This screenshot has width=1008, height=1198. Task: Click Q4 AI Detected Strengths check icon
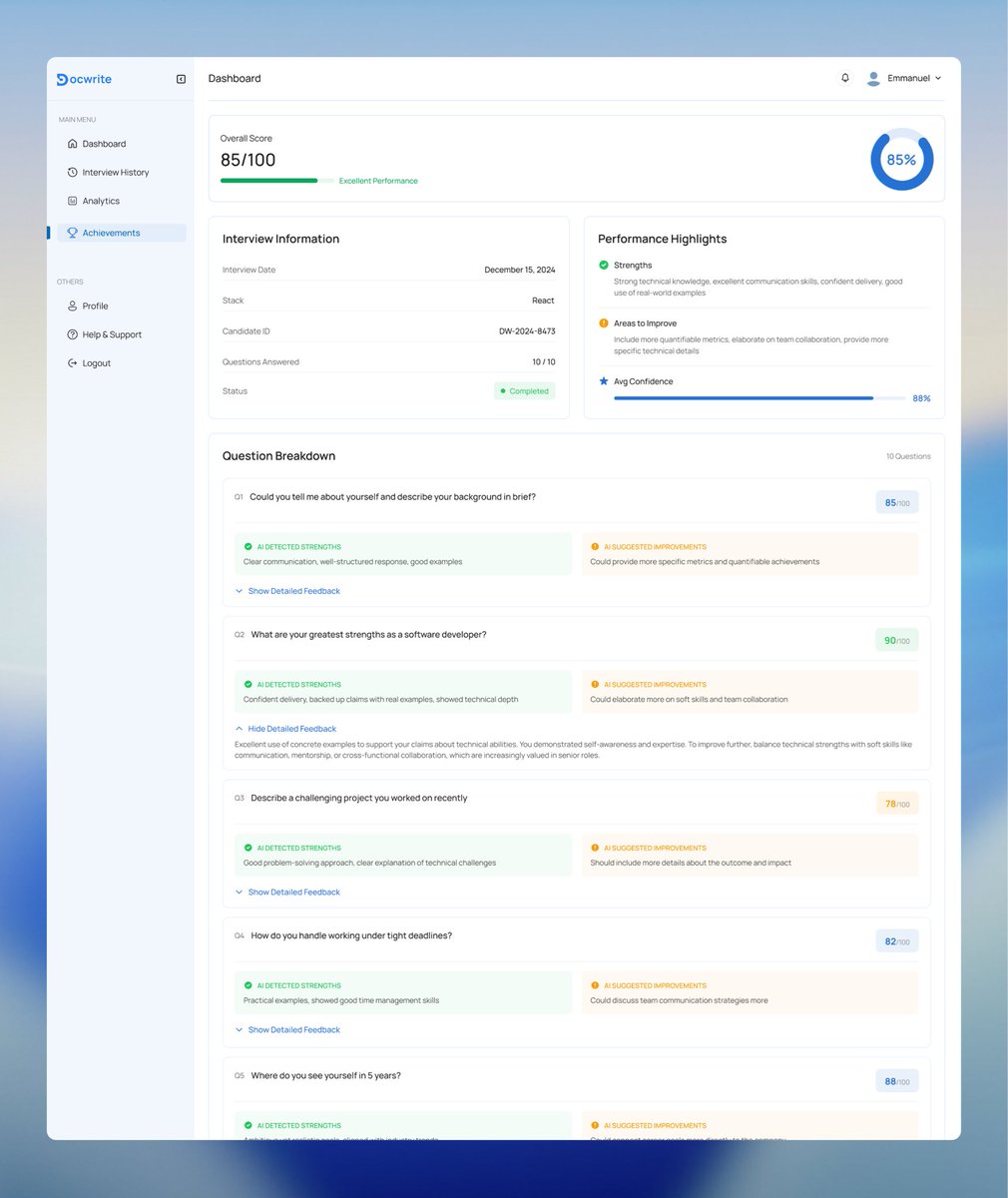249,985
